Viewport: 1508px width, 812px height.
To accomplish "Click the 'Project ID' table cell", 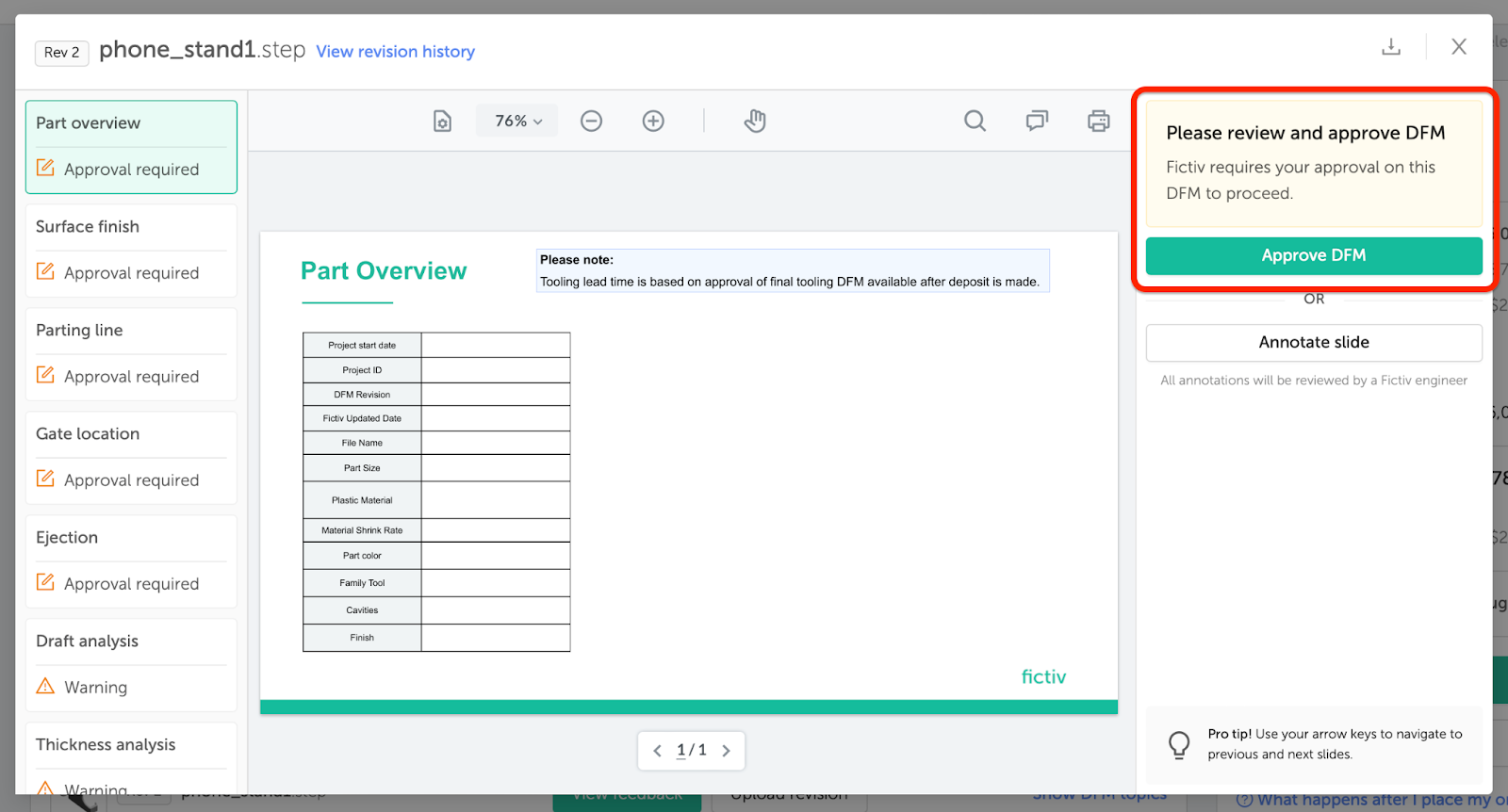I will point(362,370).
